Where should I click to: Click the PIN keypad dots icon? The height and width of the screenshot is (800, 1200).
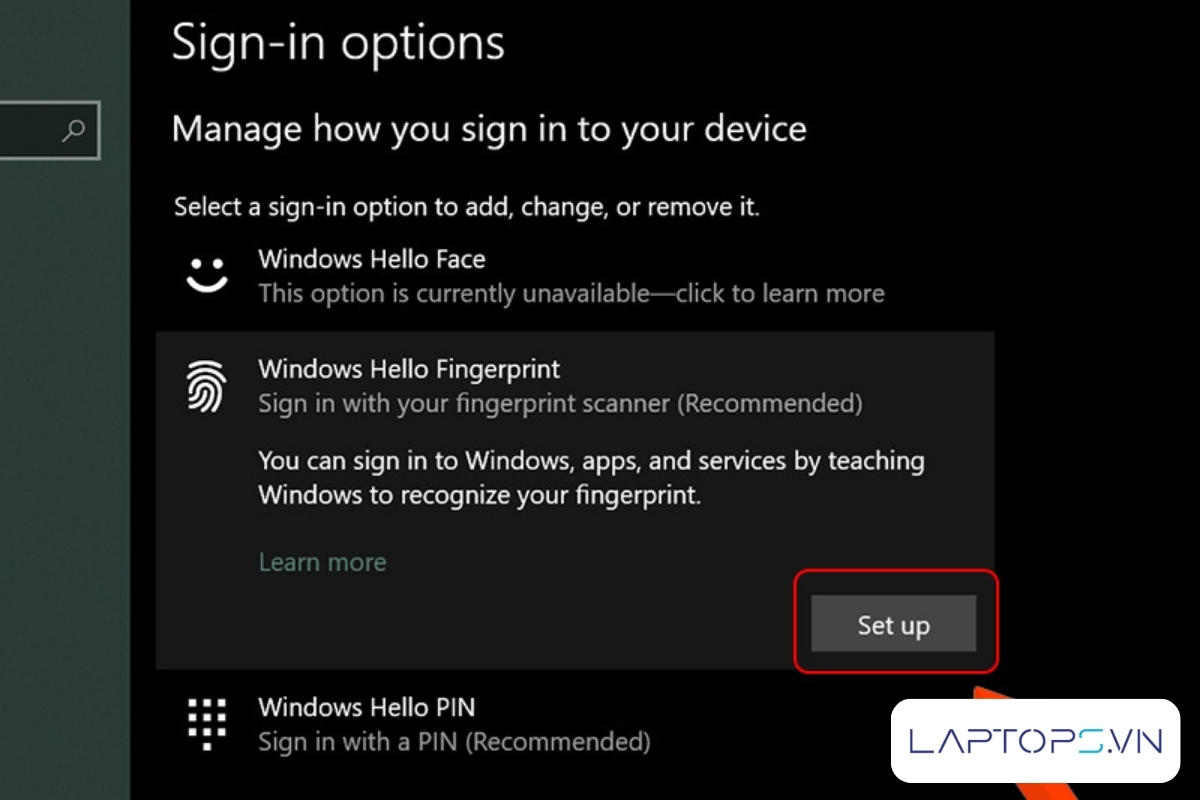(x=208, y=723)
